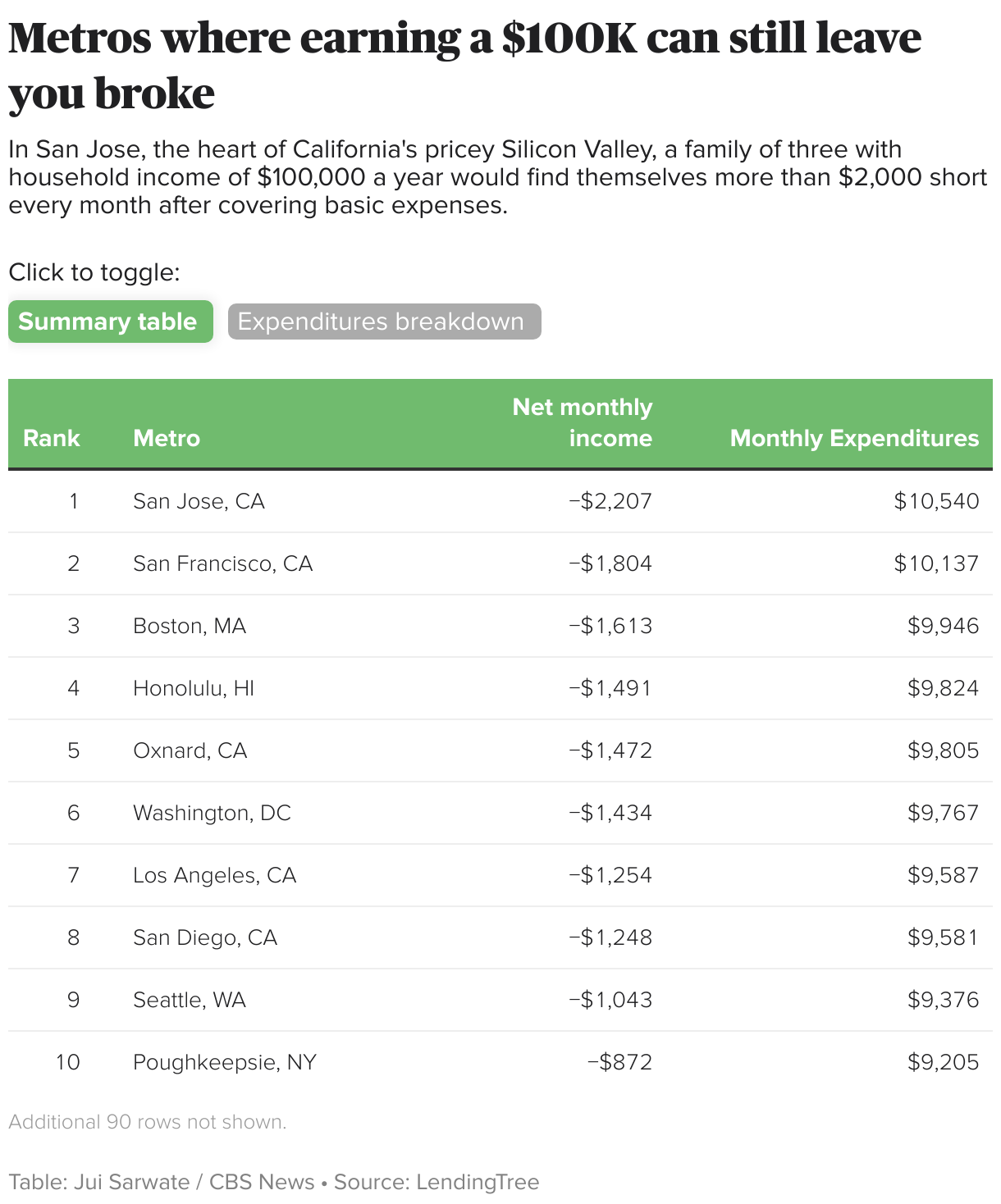
Task: Select the Oxnard, CA row
Action: point(190,750)
